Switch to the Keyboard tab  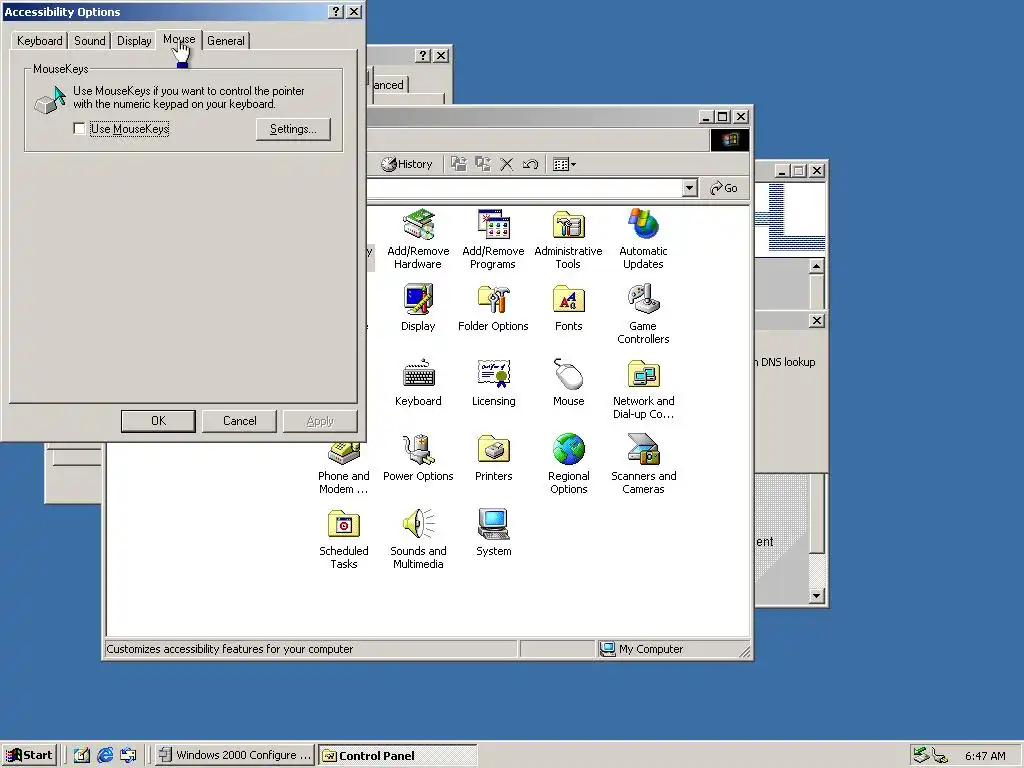coord(40,40)
